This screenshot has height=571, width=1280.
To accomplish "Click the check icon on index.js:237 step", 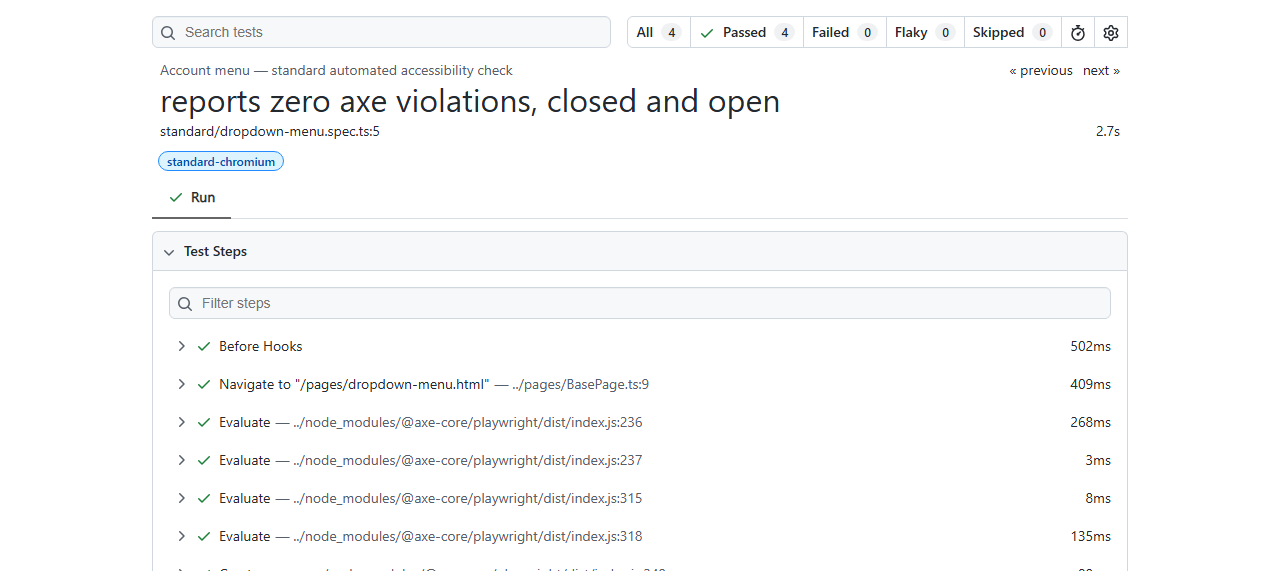I will (x=204, y=460).
